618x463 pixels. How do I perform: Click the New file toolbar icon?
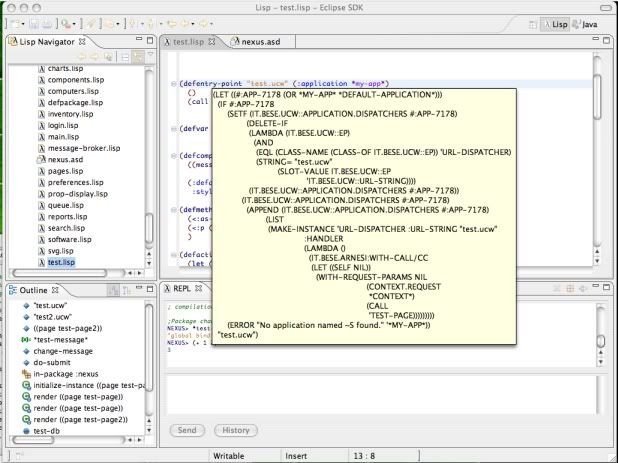coord(15,24)
